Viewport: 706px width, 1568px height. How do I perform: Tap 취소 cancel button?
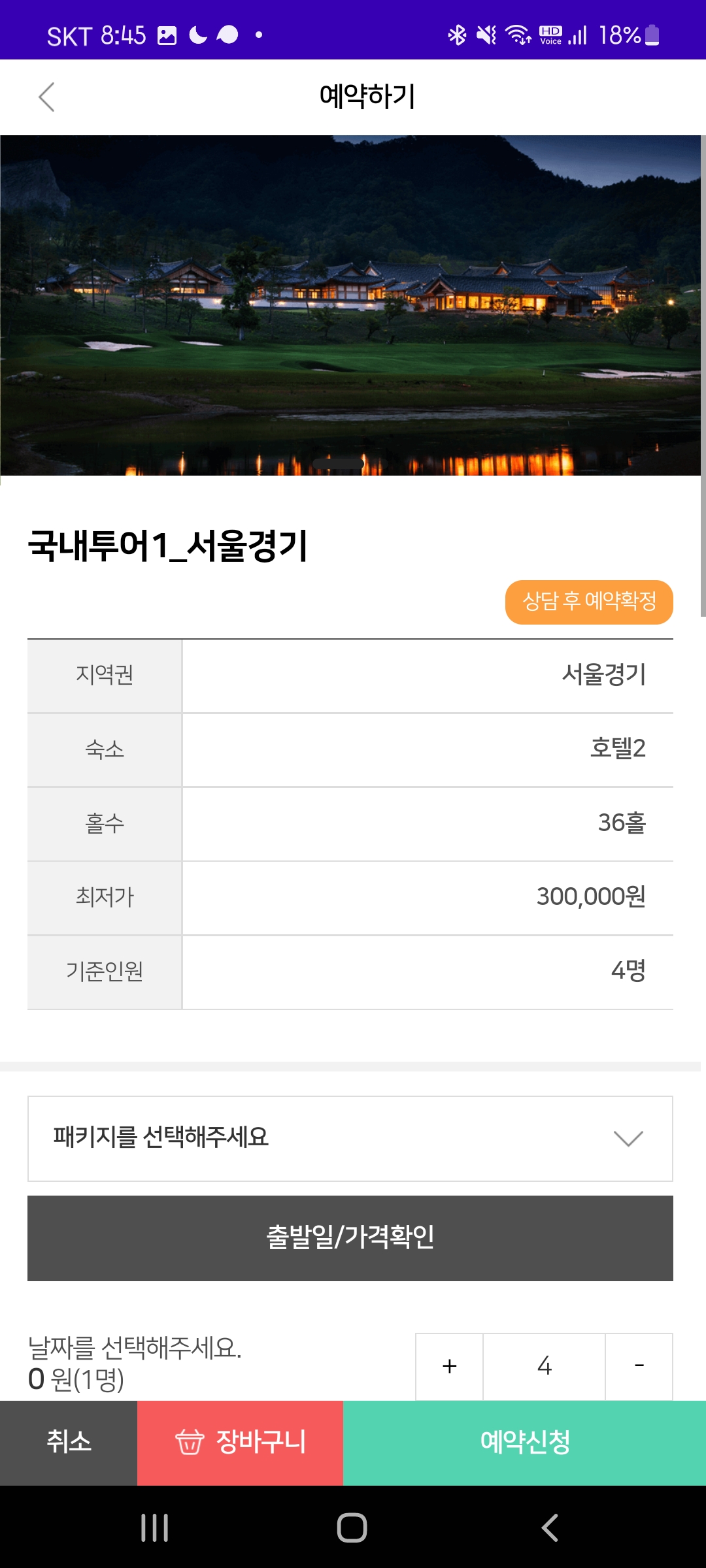point(69,1442)
